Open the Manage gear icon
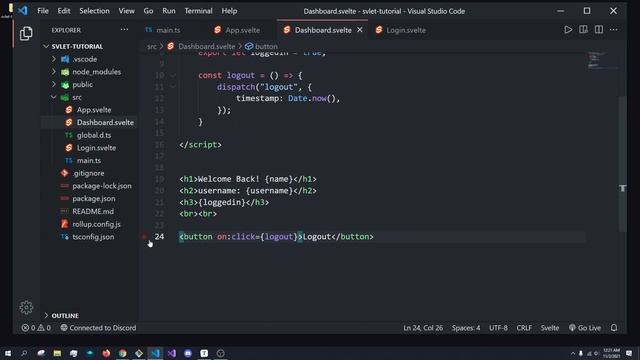Viewport: 640px width, 360px height. pos(26,307)
